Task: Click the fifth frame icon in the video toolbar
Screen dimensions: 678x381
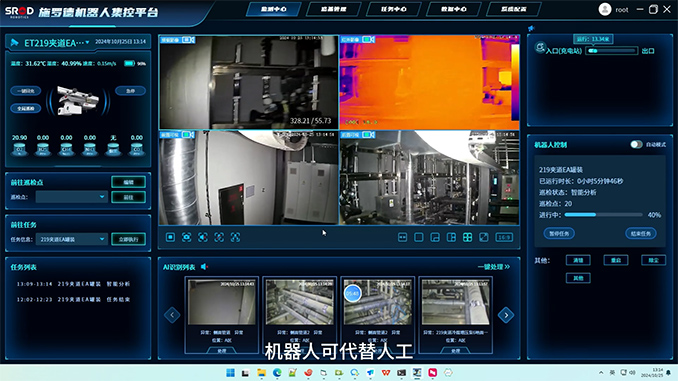Action: point(235,237)
